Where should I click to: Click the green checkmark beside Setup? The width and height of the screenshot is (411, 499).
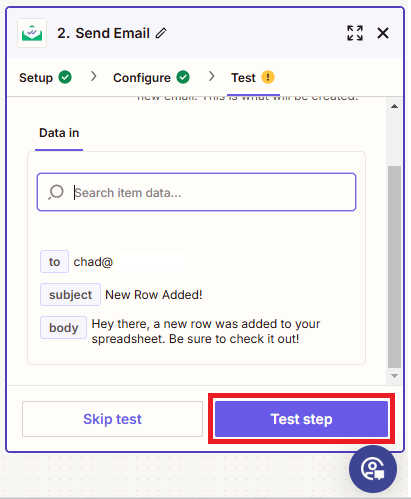click(65, 77)
